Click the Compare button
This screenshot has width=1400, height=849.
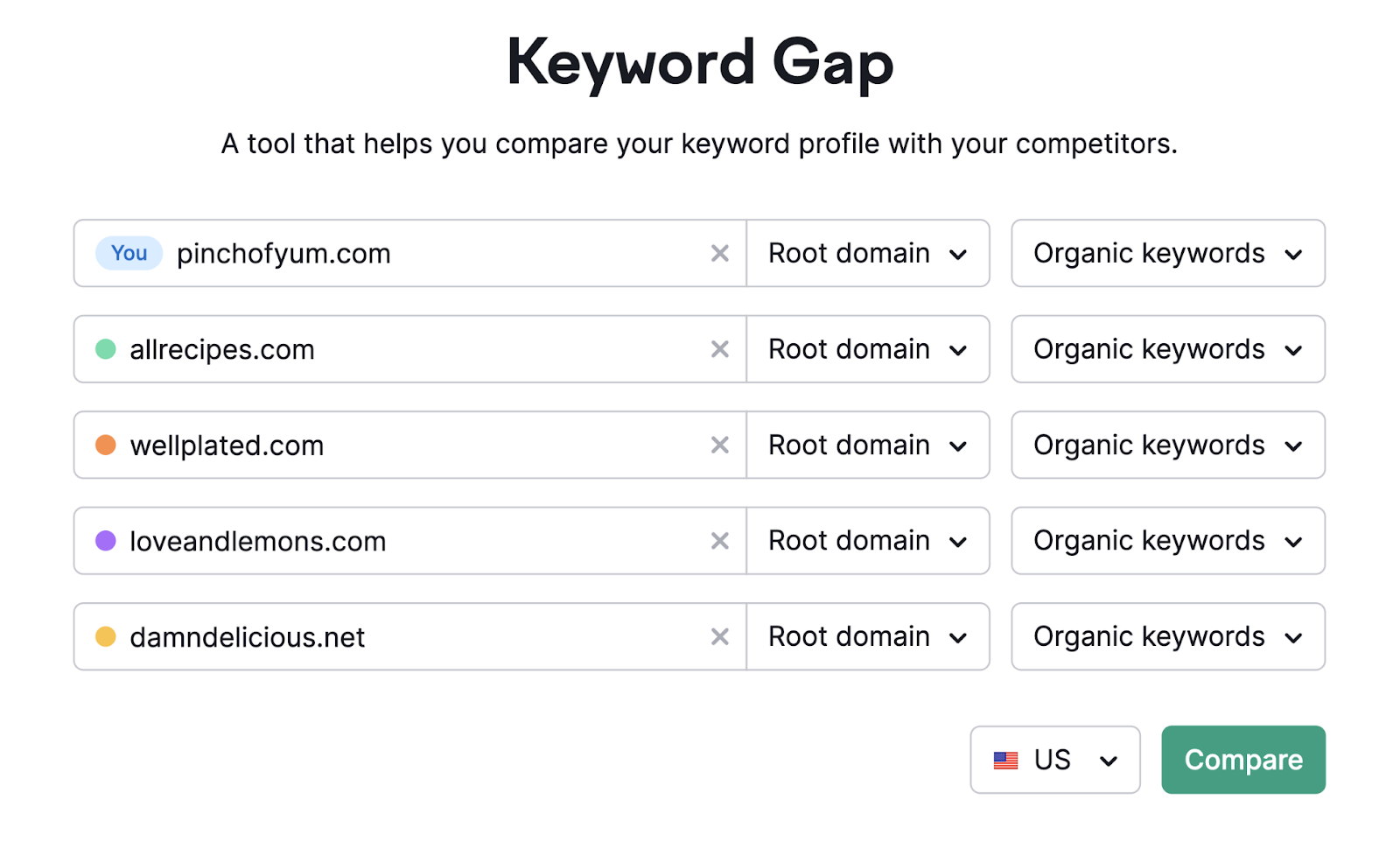(x=1242, y=760)
